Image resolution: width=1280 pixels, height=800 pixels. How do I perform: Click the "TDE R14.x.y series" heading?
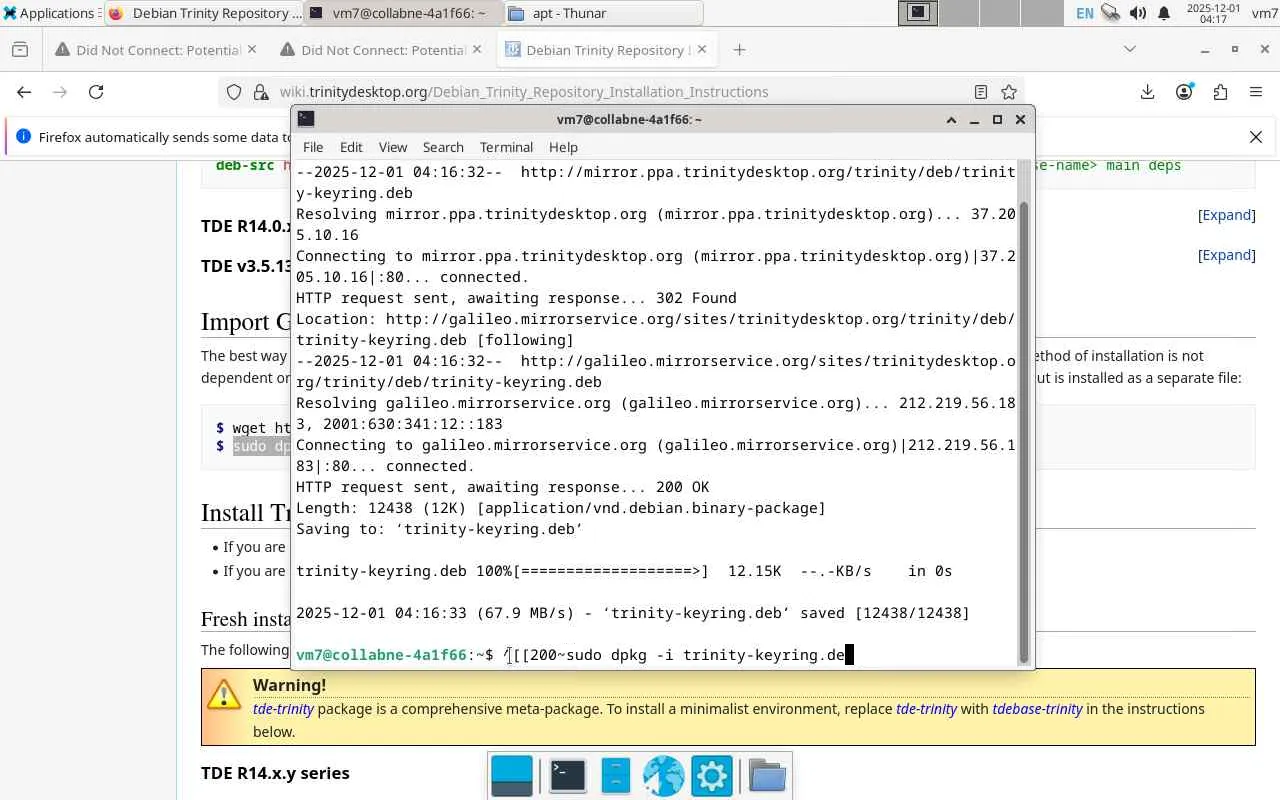click(x=275, y=773)
